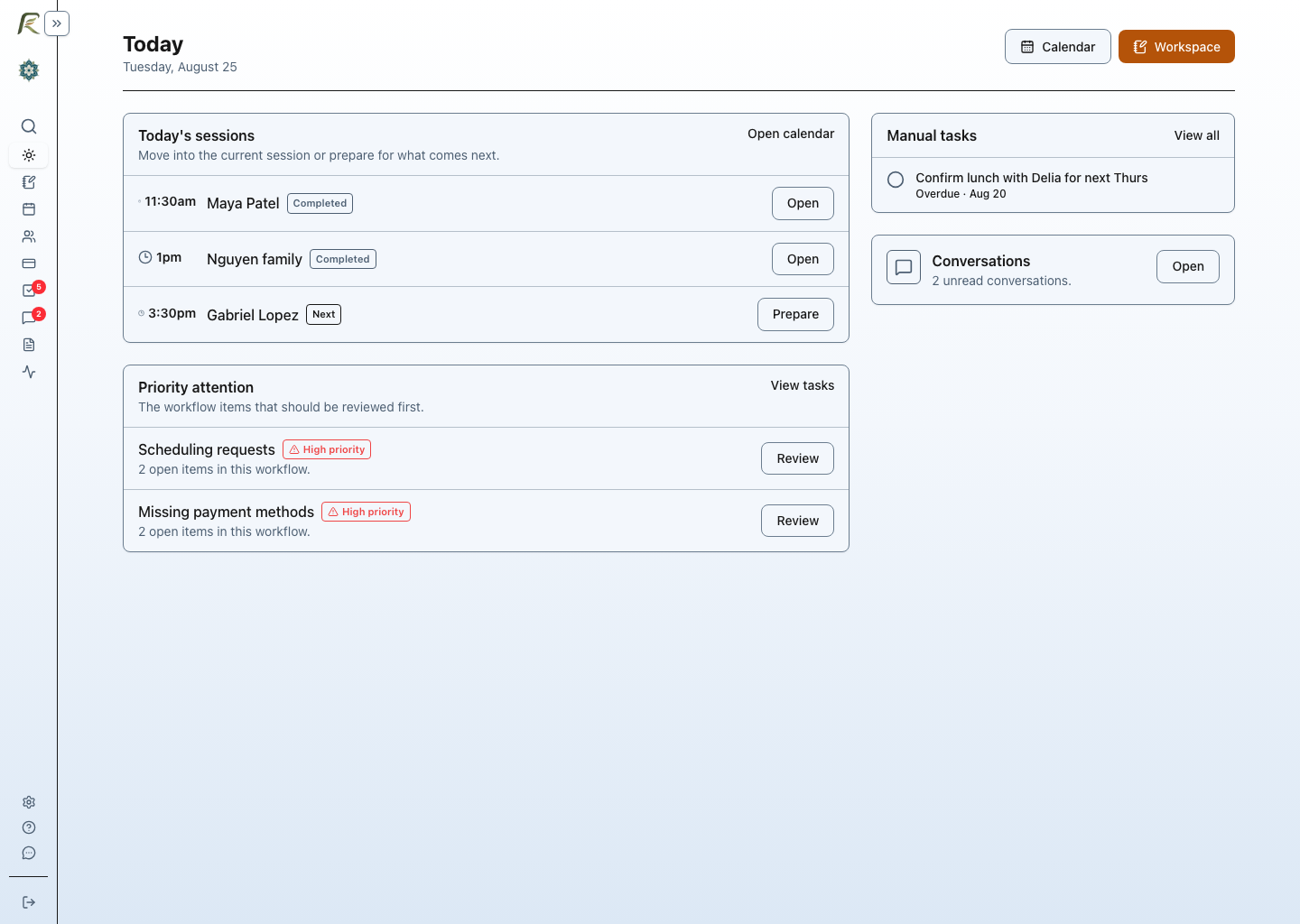1300x924 pixels.
Task: Click the Conversations chat bubble icon
Action: (904, 267)
